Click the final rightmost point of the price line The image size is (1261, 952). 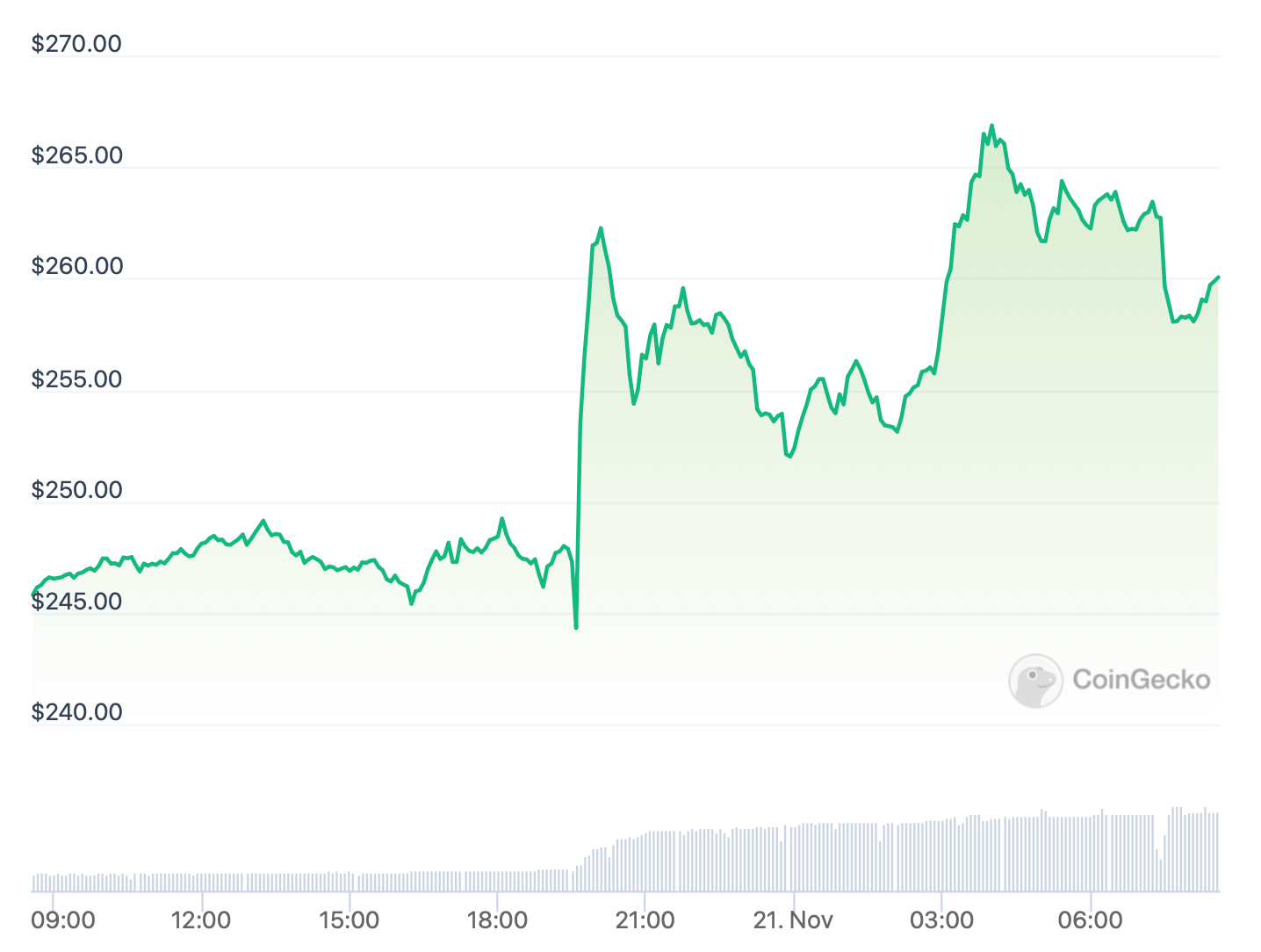(x=1218, y=278)
